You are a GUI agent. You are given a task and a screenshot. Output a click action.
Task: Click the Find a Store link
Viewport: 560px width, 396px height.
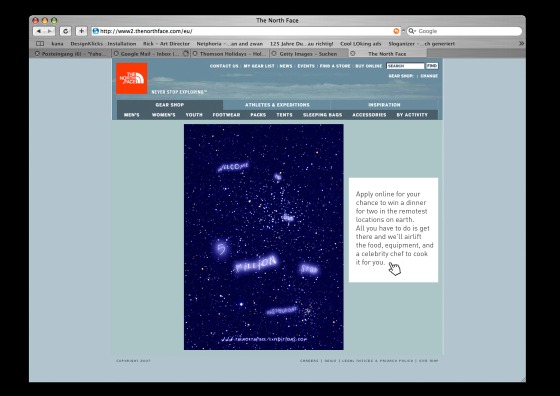coord(335,66)
